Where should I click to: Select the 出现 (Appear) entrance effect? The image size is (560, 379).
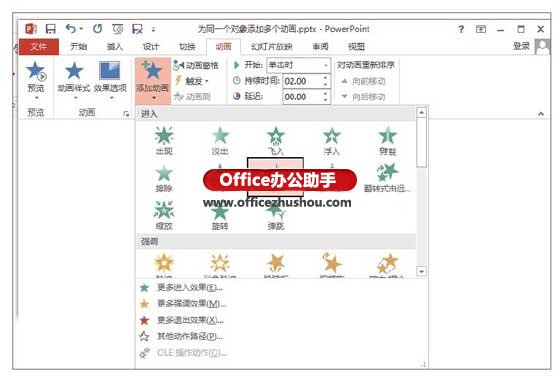click(x=164, y=141)
